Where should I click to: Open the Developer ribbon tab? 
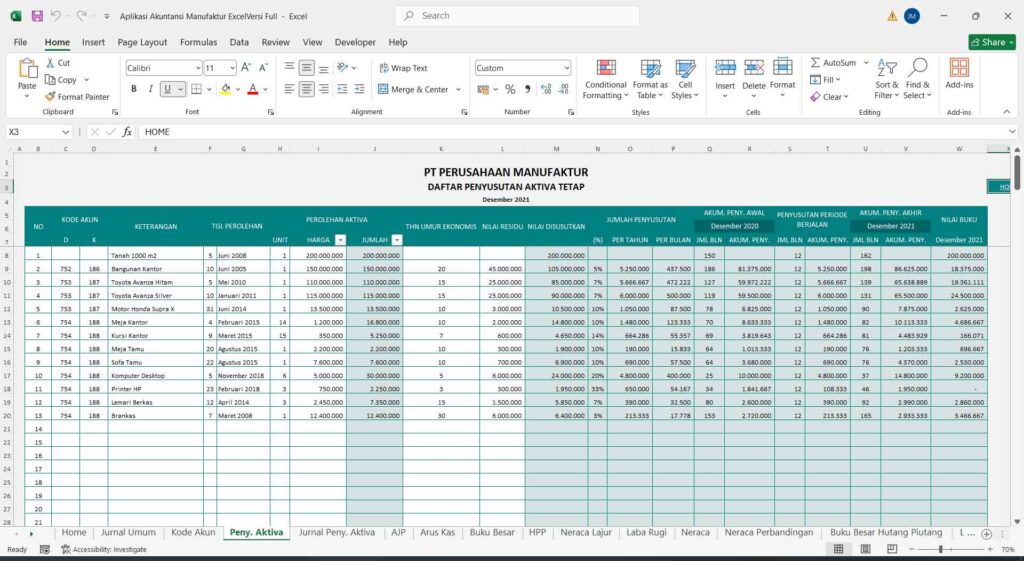[x=355, y=42]
